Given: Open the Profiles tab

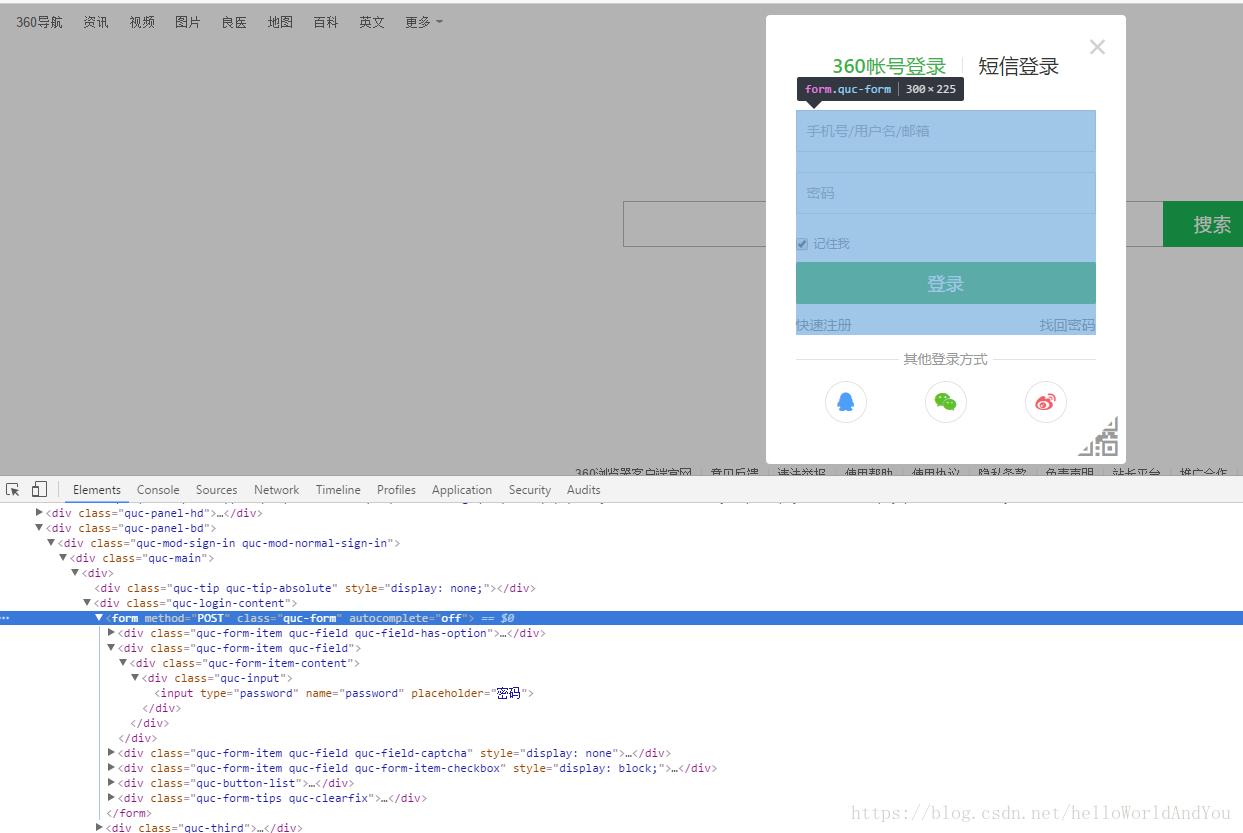Looking at the screenshot, I should point(396,490).
